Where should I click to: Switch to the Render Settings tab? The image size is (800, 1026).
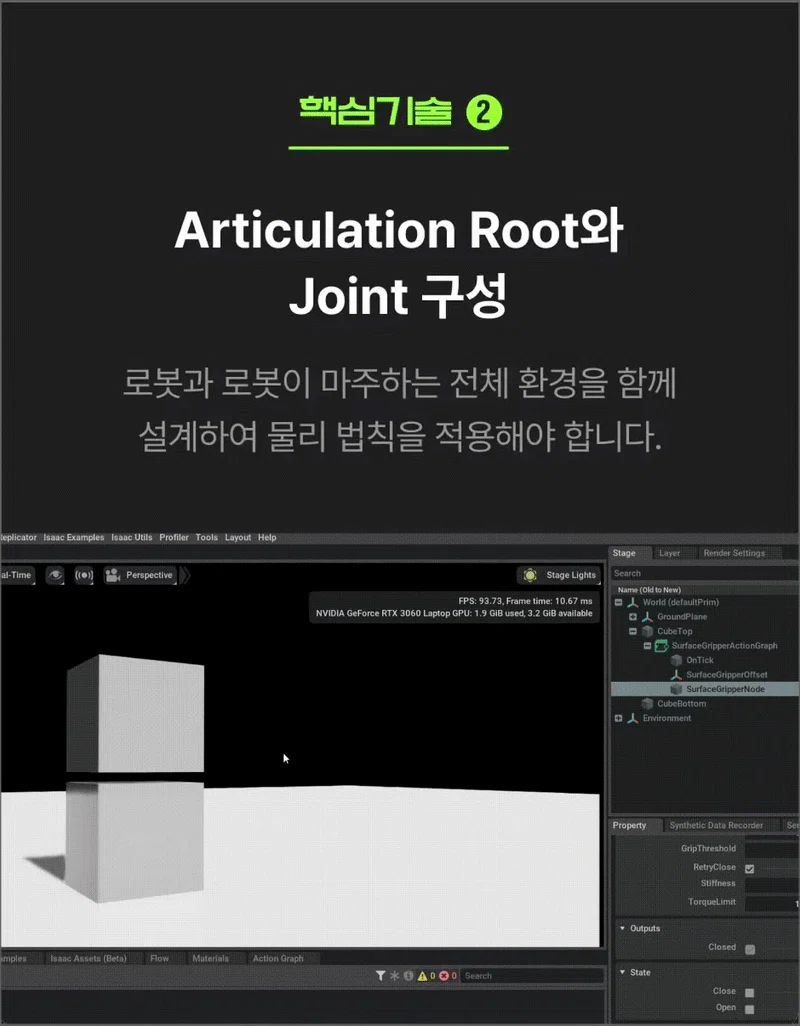point(734,553)
